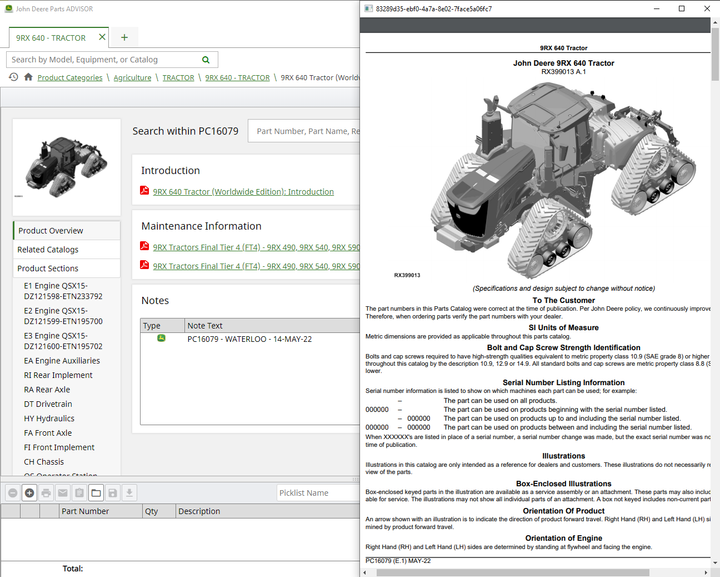Follow the TRACTOR breadcrumb link

tap(178, 78)
